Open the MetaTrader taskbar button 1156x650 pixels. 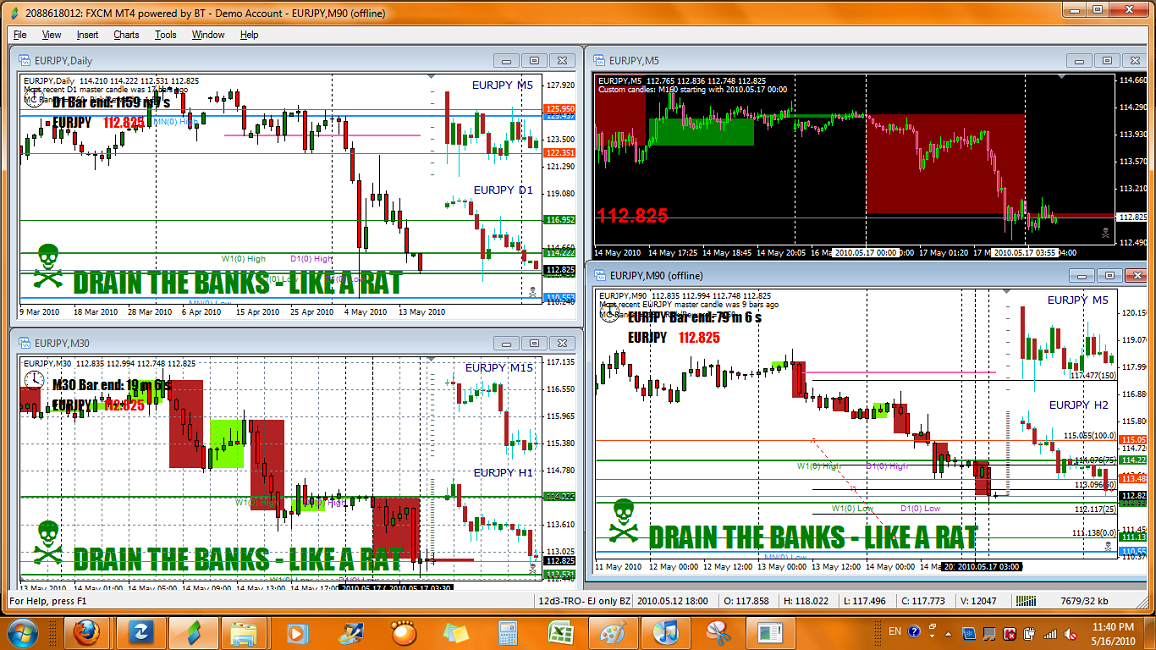click(192, 633)
